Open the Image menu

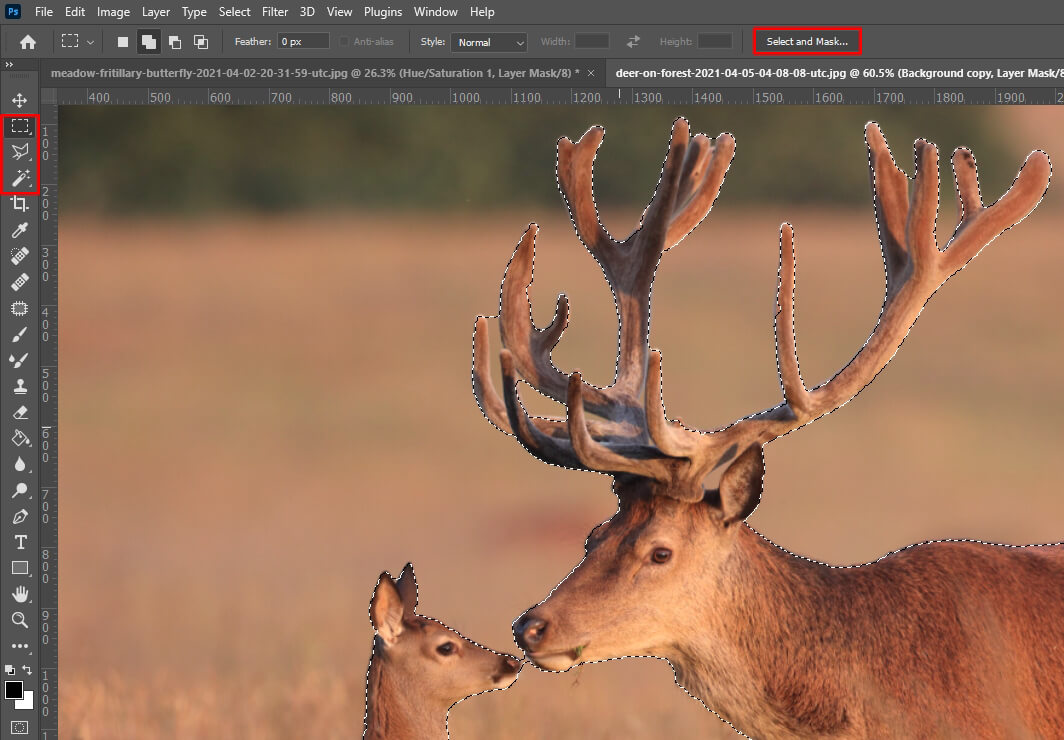pyautogui.click(x=113, y=12)
